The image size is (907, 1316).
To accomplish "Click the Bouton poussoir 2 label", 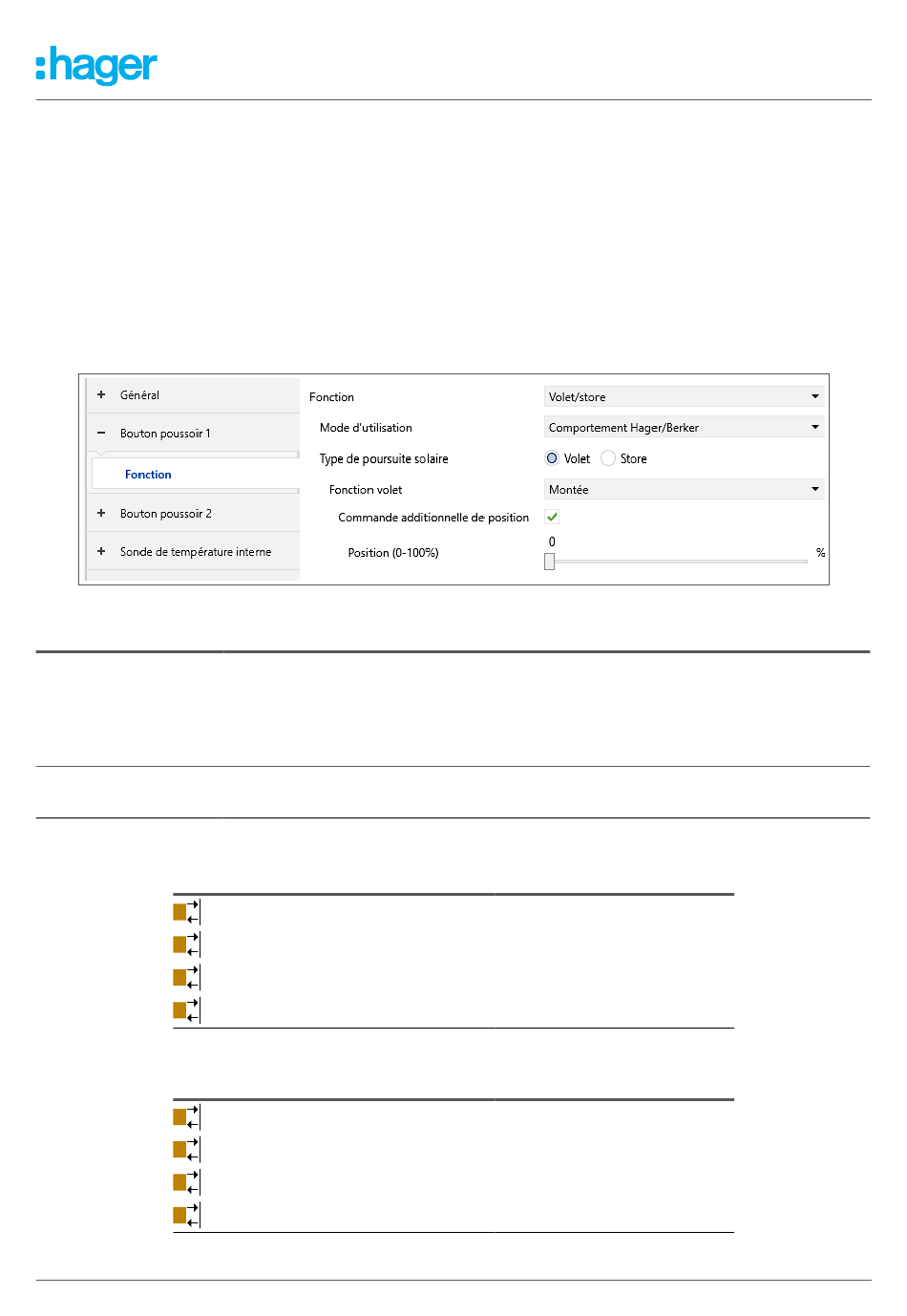I will pos(166,513).
